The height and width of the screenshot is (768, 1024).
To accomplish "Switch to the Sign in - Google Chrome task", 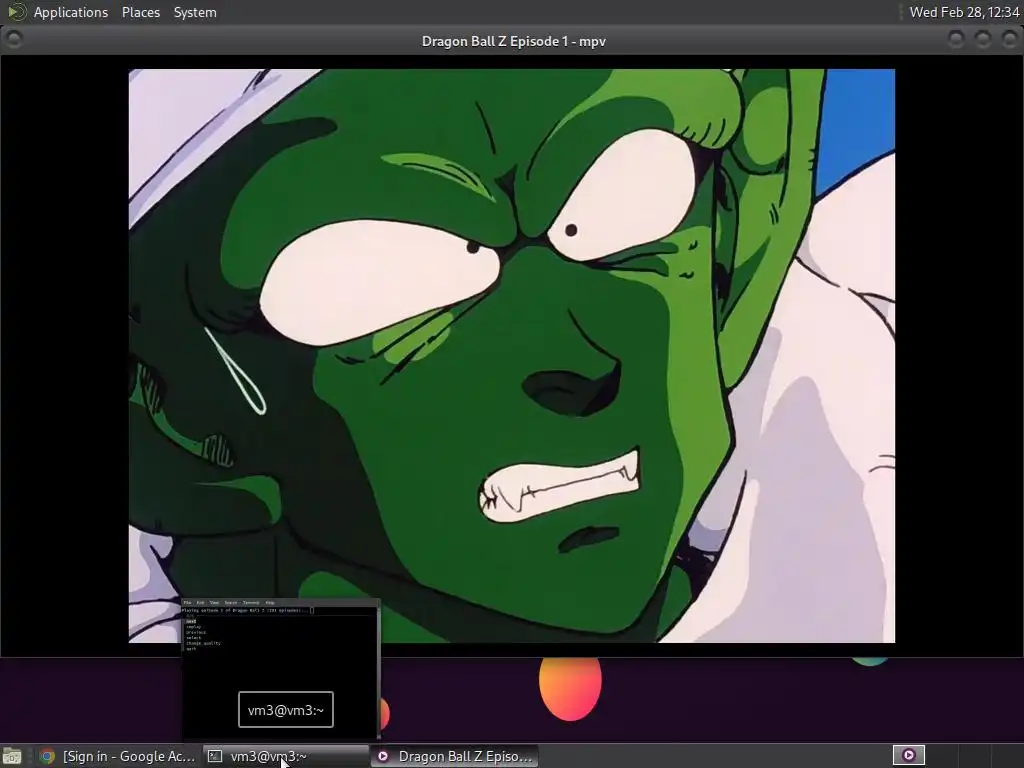I will [118, 756].
